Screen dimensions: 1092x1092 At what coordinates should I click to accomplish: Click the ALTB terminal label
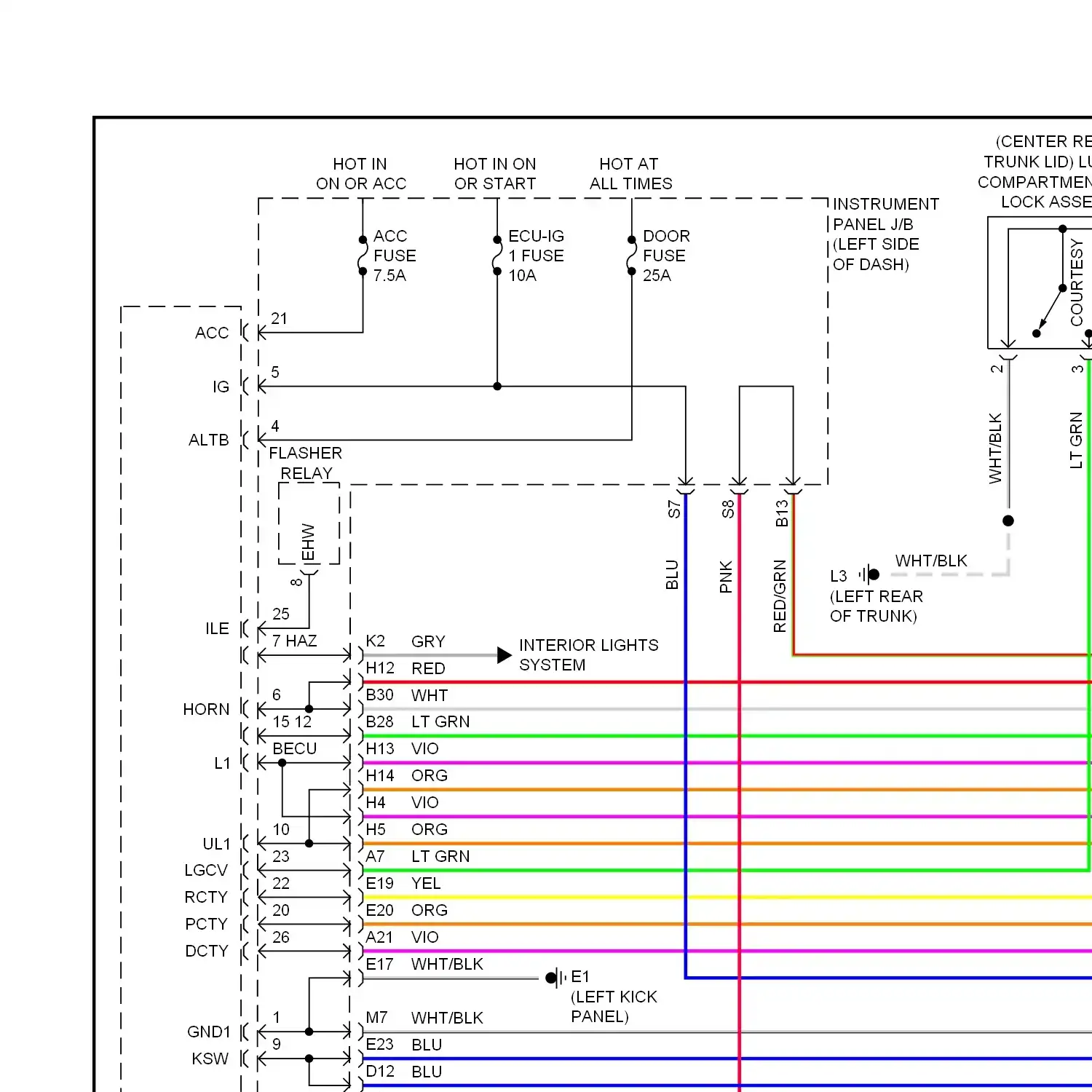[x=209, y=440]
